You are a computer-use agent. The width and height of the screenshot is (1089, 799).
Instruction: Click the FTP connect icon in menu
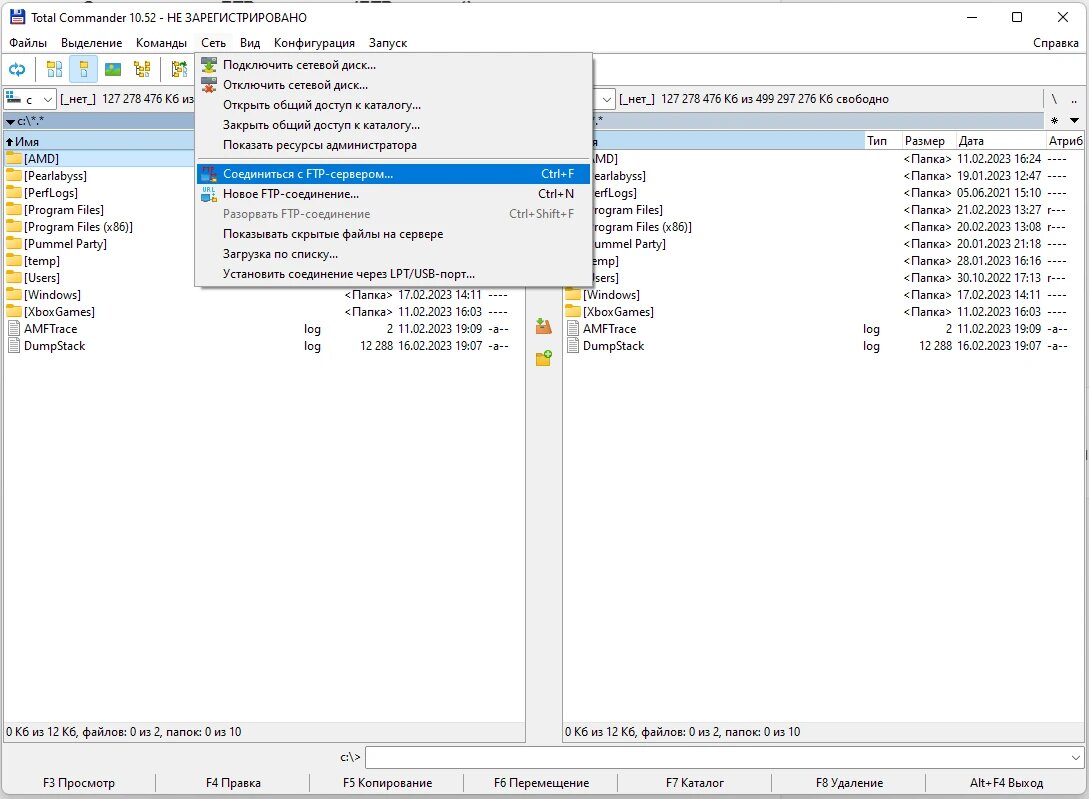pos(208,174)
